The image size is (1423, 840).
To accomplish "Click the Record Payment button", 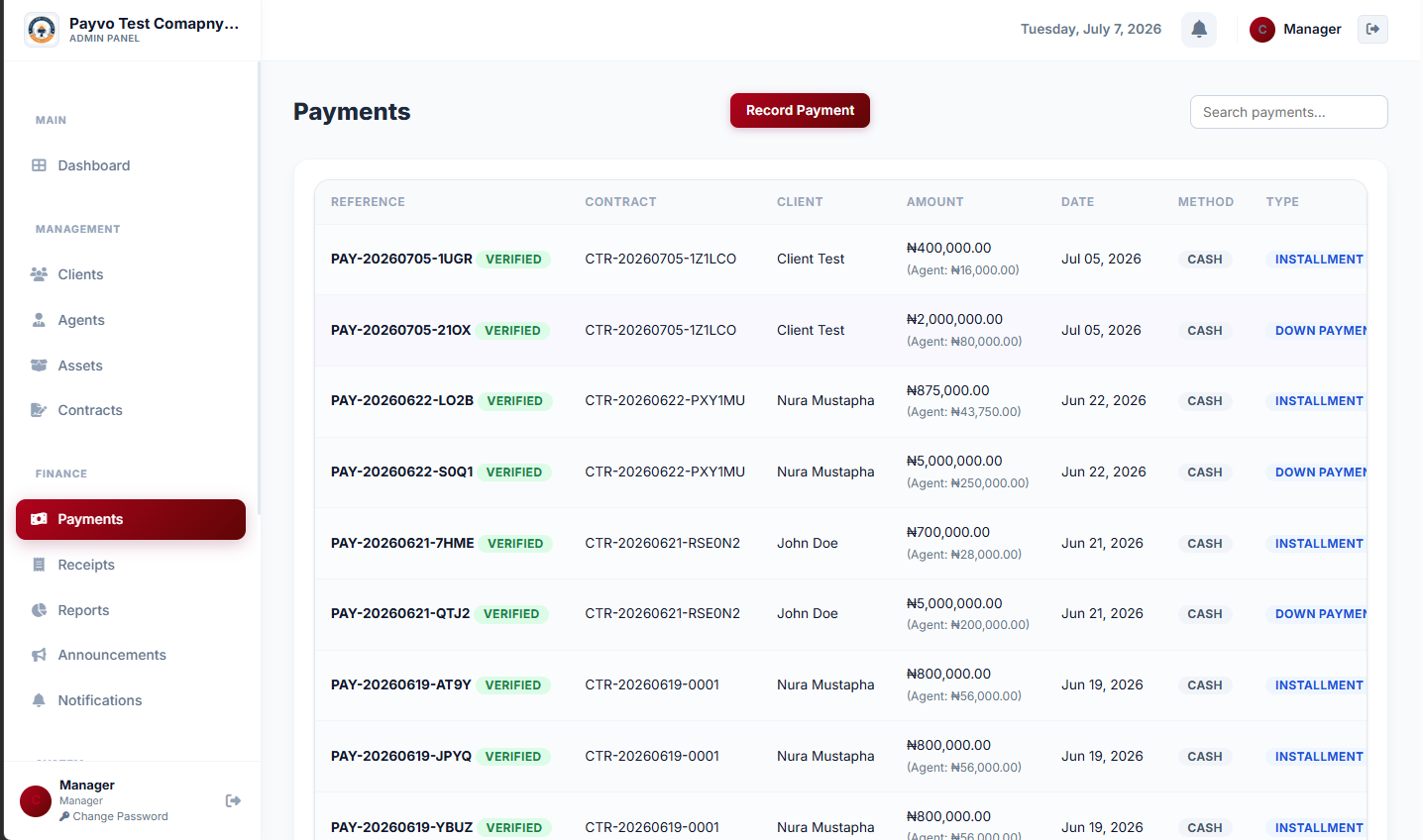I will click(x=800, y=111).
